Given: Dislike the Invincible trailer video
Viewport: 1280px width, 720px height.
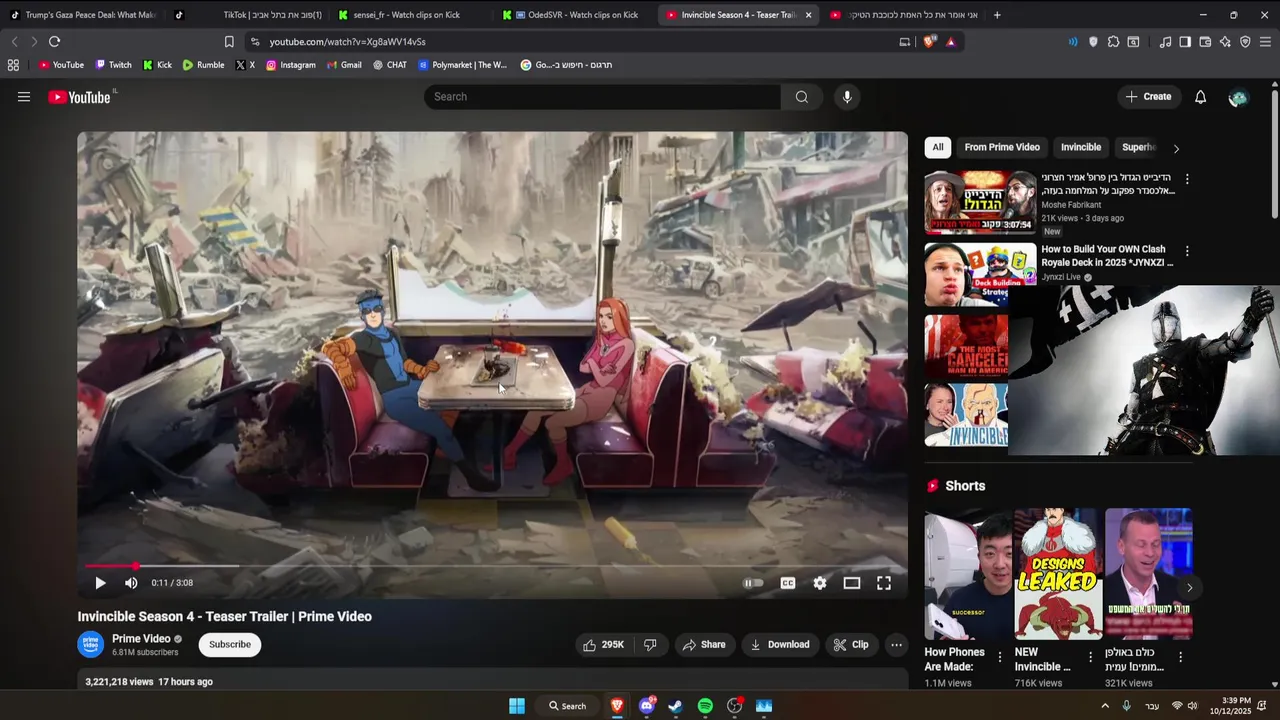Looking at the screenshot, I should click(650, 645).
